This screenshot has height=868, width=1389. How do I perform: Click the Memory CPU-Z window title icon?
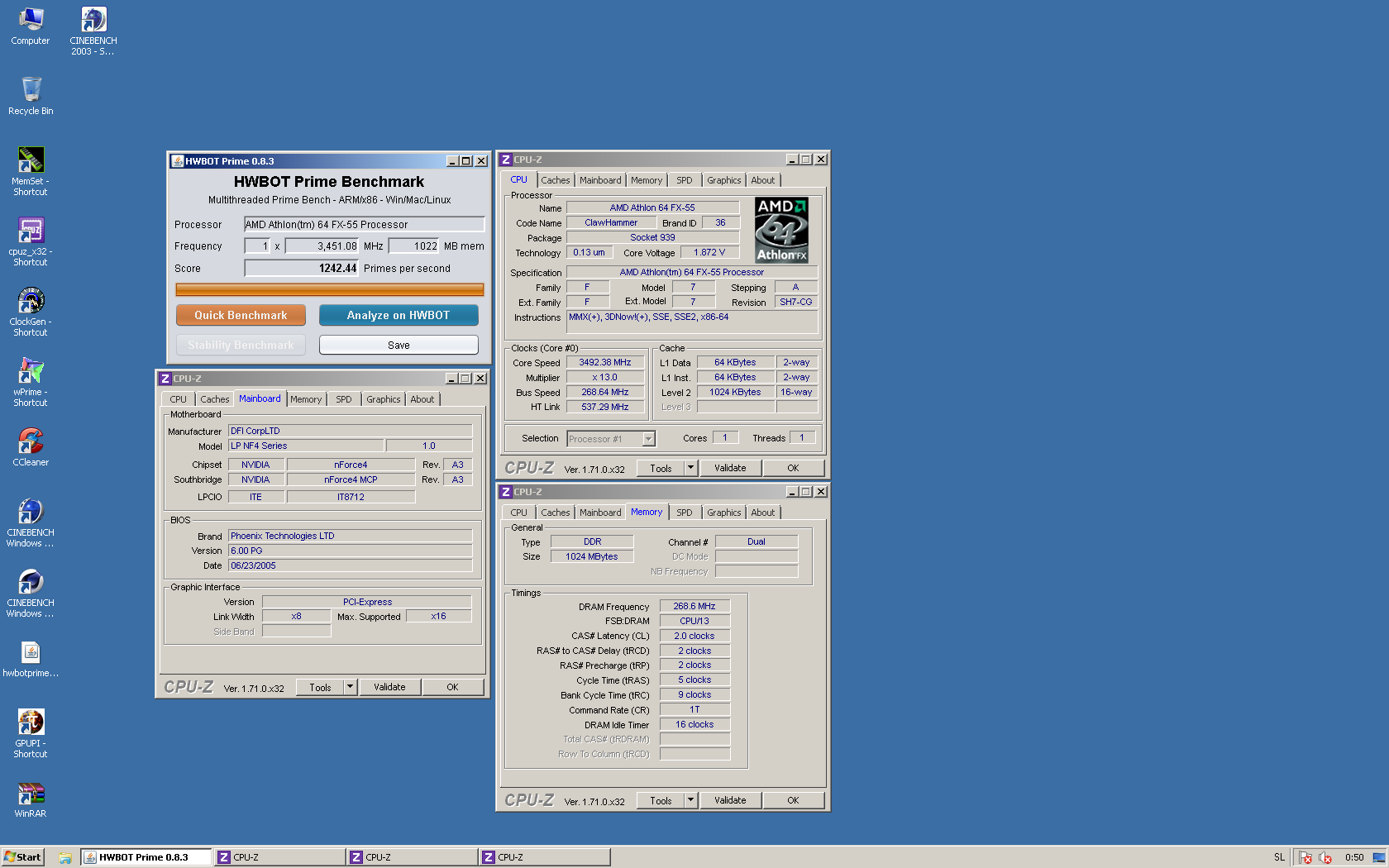point(506,492)
